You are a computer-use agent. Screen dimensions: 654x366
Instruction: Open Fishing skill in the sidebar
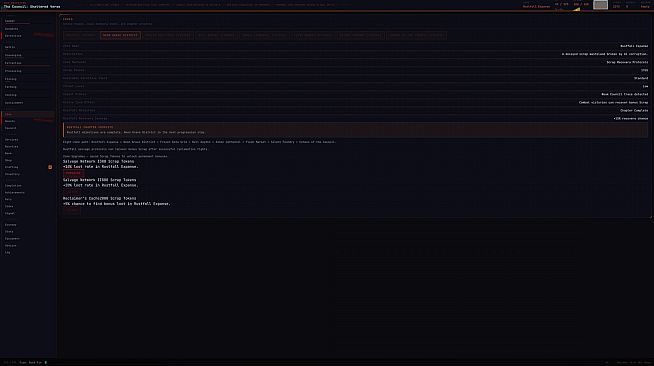click(x=11, y=79)
